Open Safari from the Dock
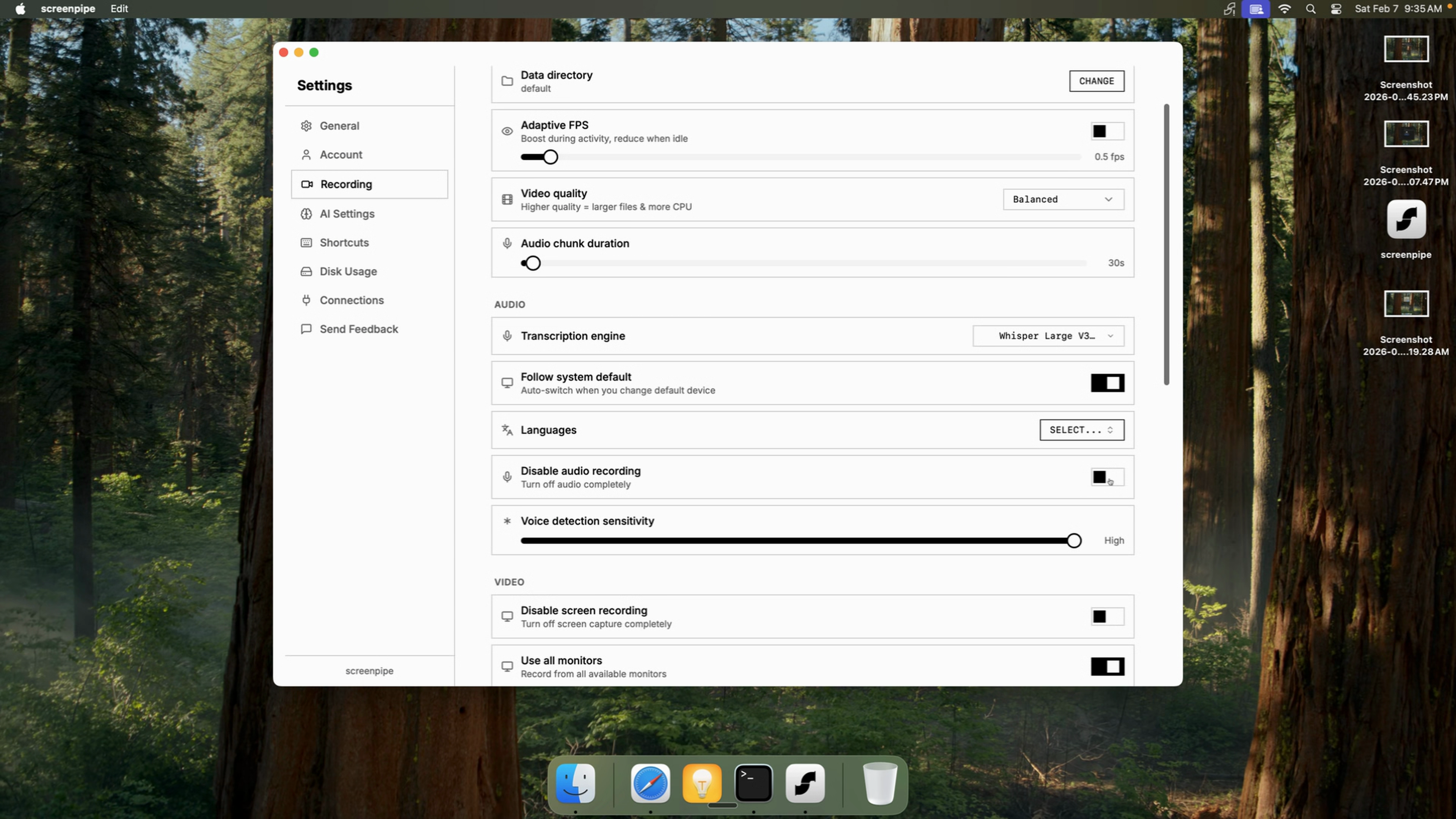 (x=650, y=783)
